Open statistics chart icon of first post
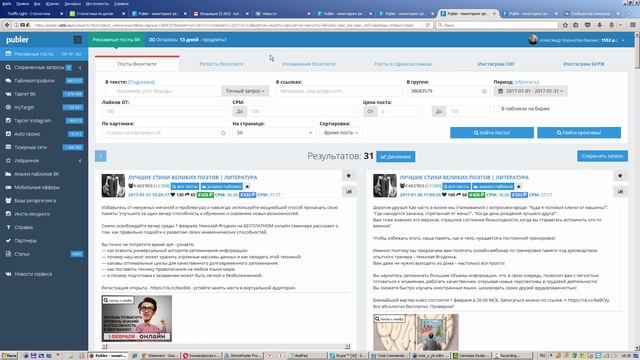 pos(349,191)
